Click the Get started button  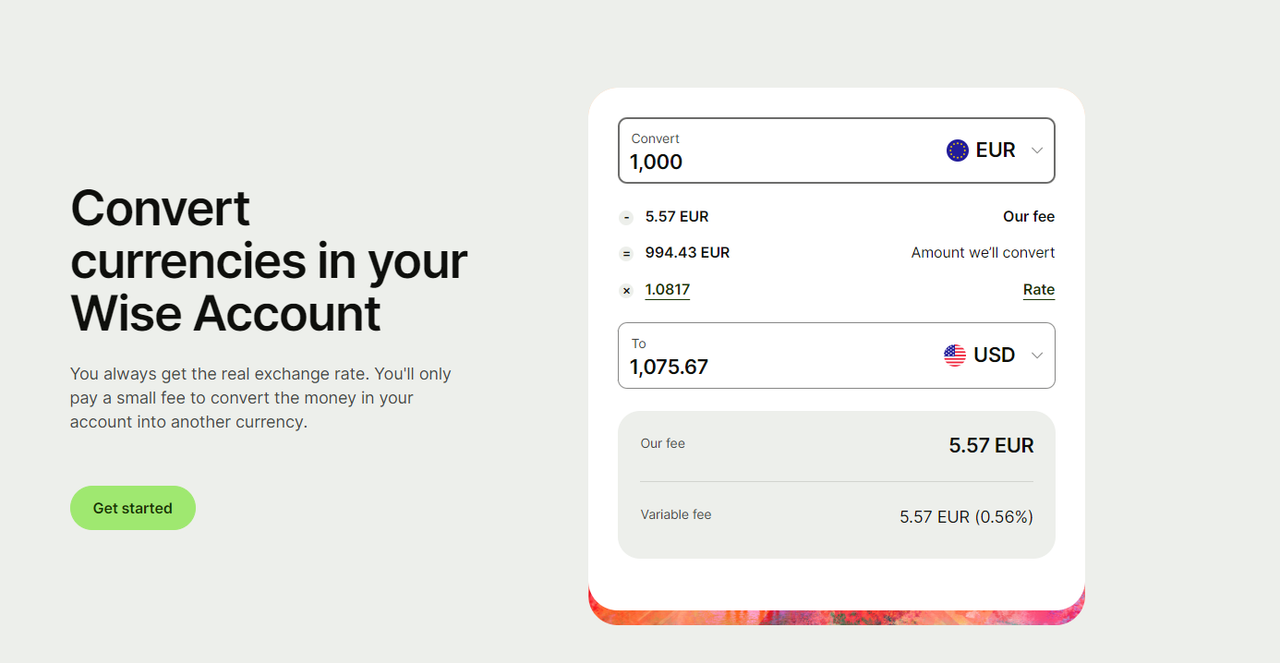point(133,508)
